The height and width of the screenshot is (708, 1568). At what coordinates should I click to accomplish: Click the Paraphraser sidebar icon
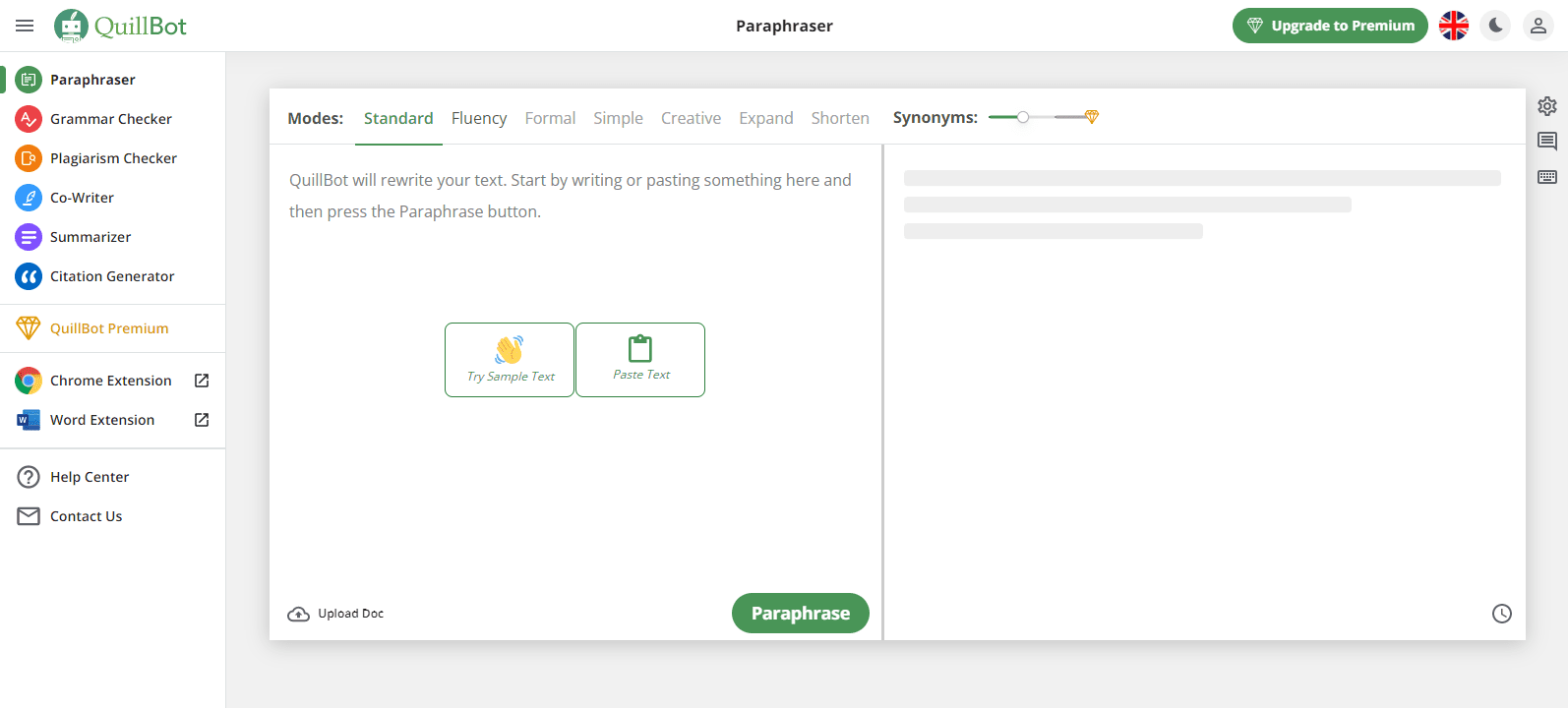29,80
